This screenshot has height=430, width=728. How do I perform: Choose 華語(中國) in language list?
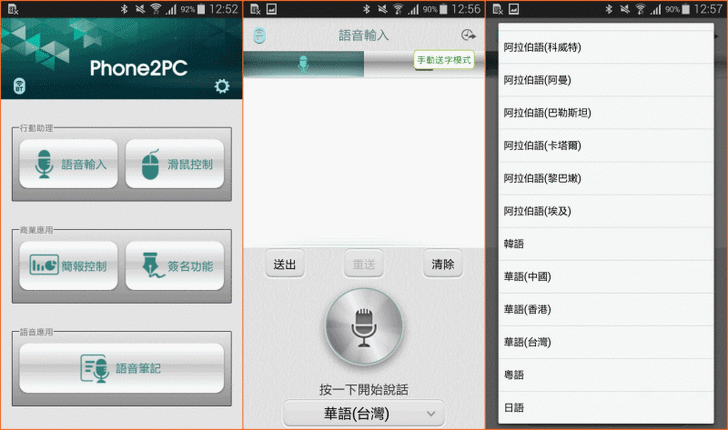point(606,277)
